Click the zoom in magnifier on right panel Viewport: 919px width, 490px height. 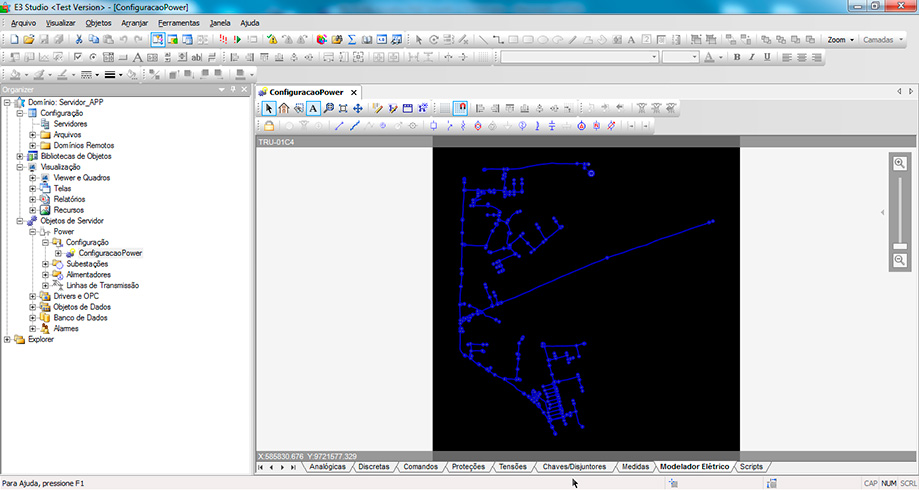[900, 164]
